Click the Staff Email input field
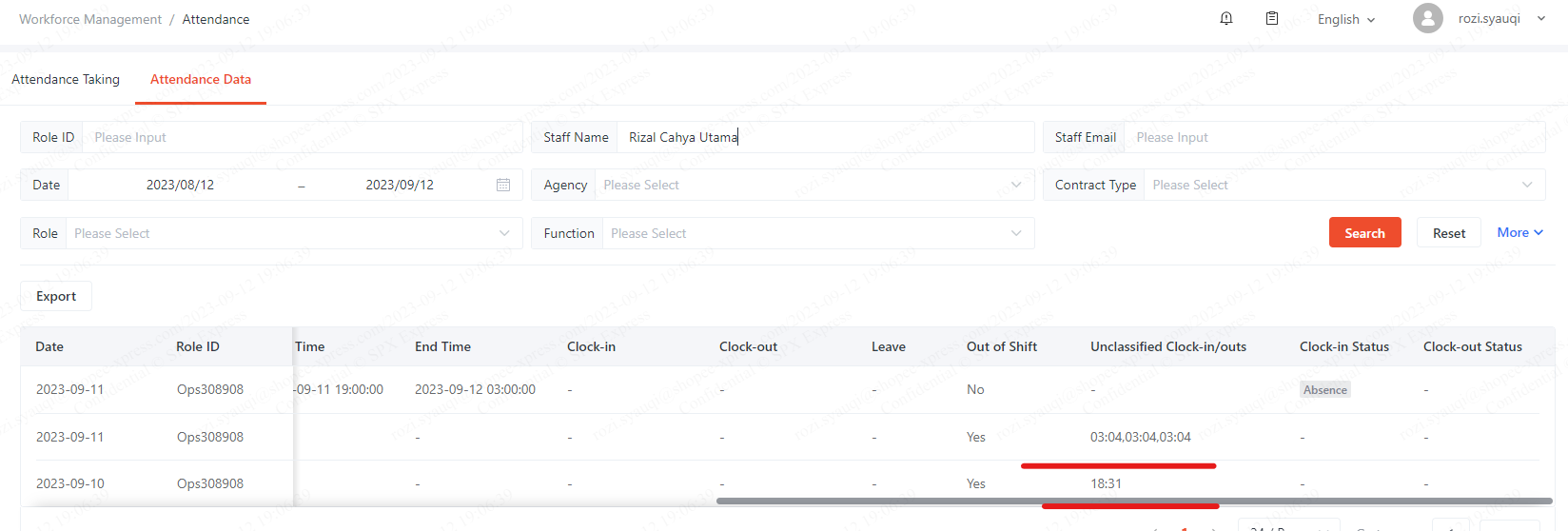This screenshot has width=1568, height=531. click(1332, 137)
